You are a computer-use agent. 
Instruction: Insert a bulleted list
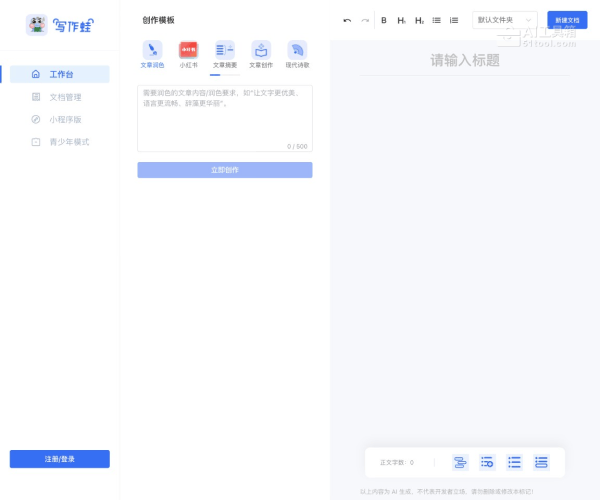click(436, 20)
